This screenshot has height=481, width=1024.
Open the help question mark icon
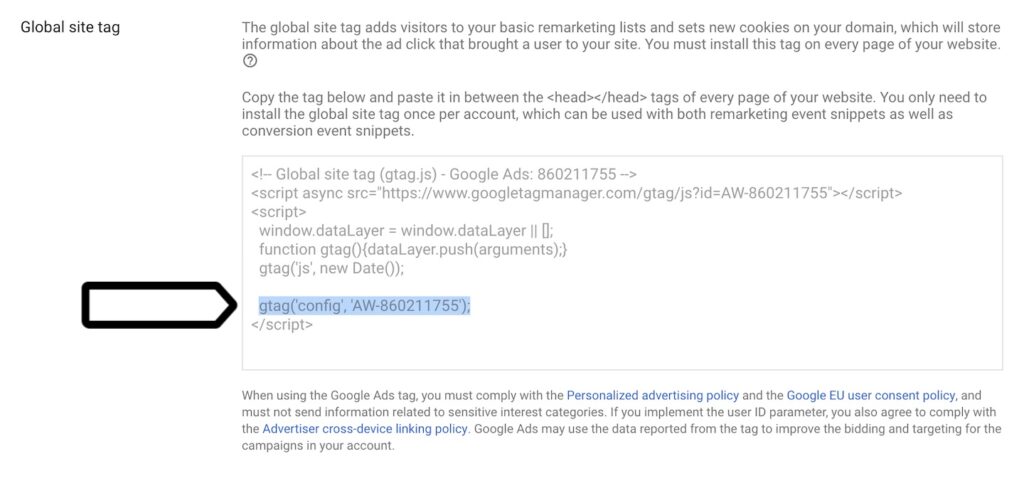(249, 61)
